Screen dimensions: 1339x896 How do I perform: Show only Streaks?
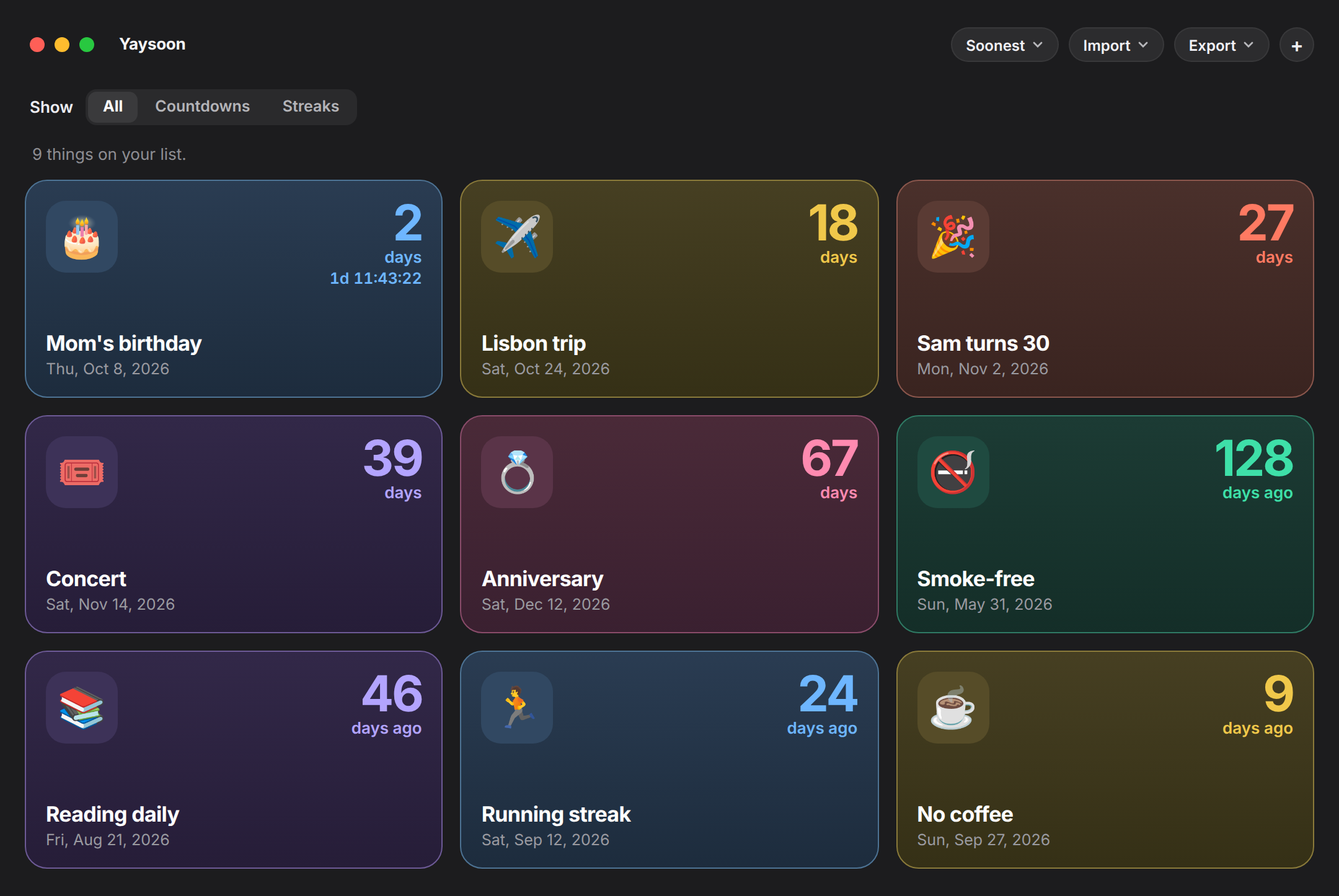coord(311,107)
